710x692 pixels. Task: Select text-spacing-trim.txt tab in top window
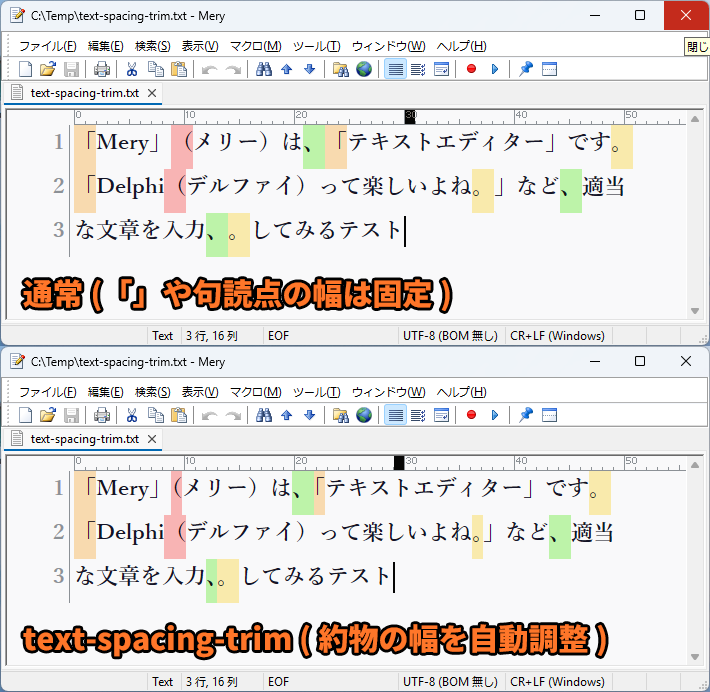pyautogui.click(x=85, y=93)
